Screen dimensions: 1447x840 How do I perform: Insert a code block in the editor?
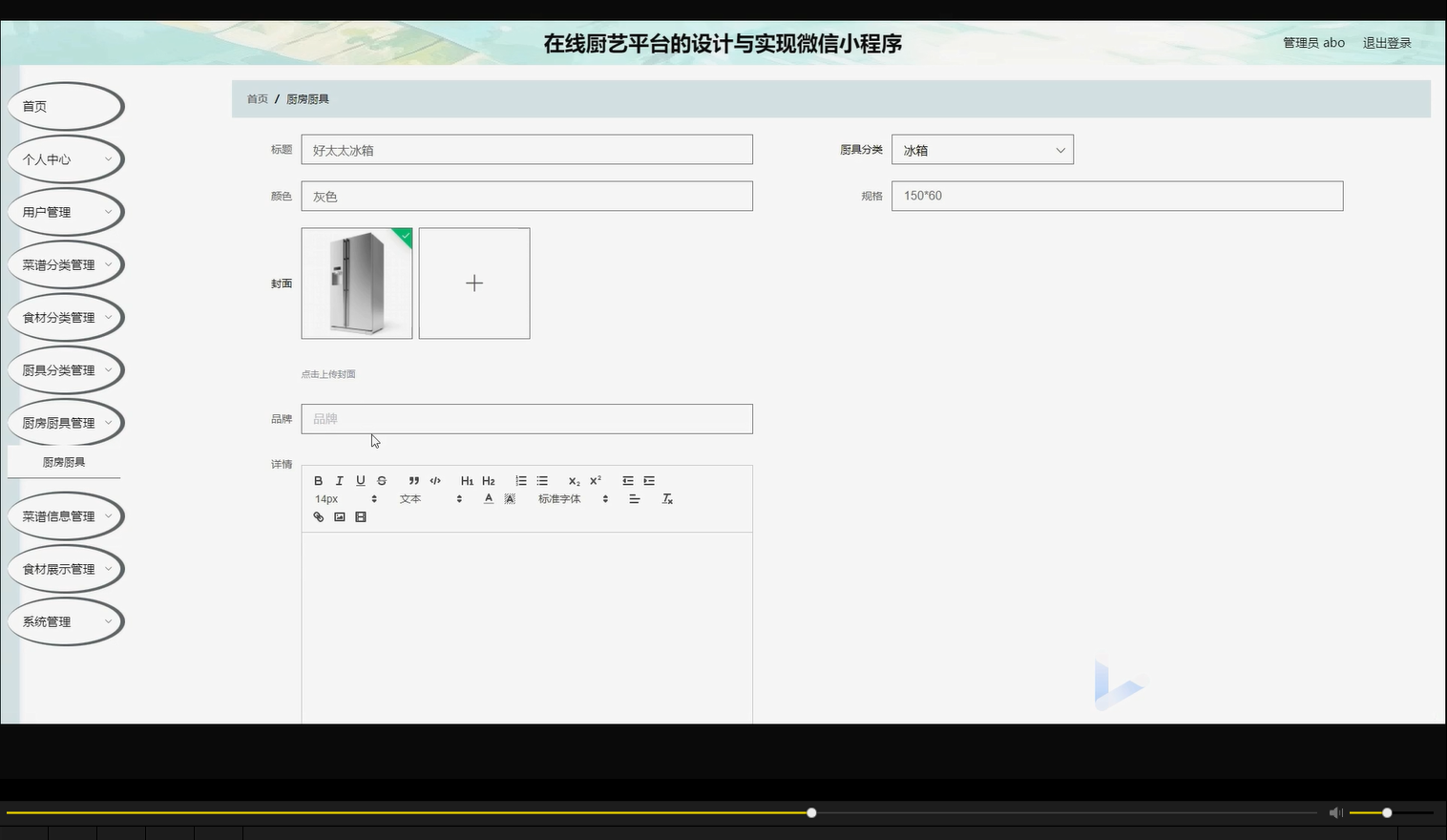click(435, 481)
